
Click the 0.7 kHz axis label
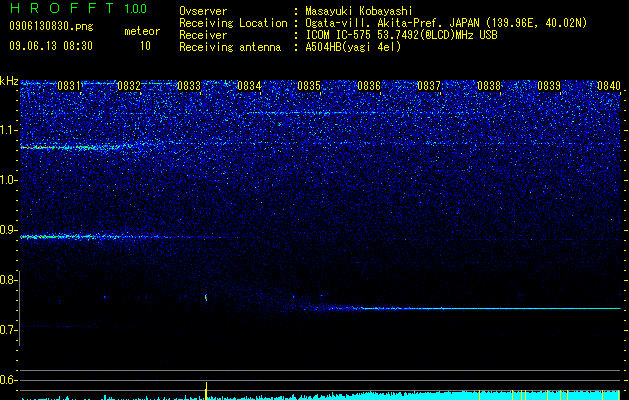(8, 330)
